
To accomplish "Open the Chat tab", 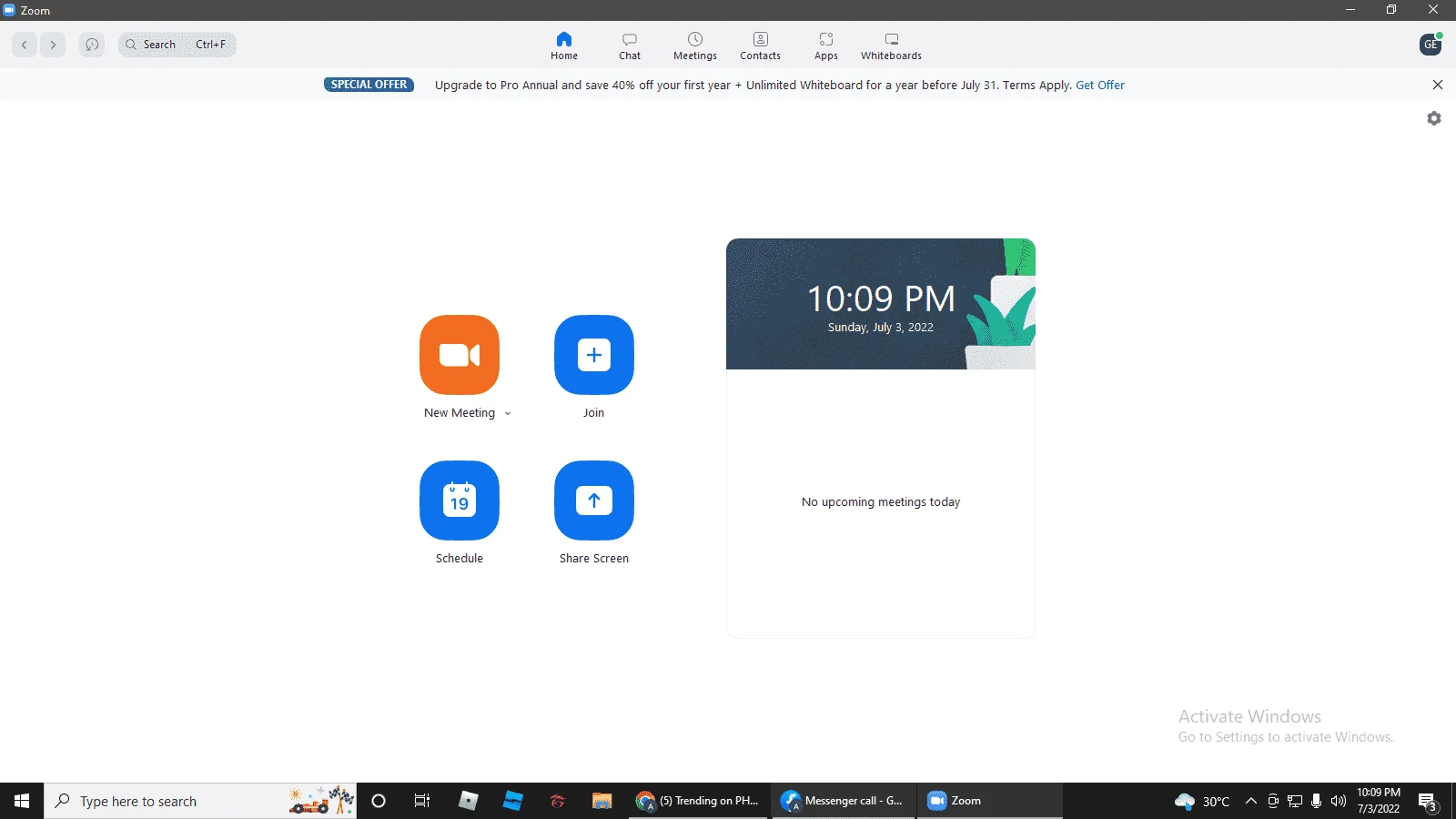I will pyautogui.click(x=630, y=45).
